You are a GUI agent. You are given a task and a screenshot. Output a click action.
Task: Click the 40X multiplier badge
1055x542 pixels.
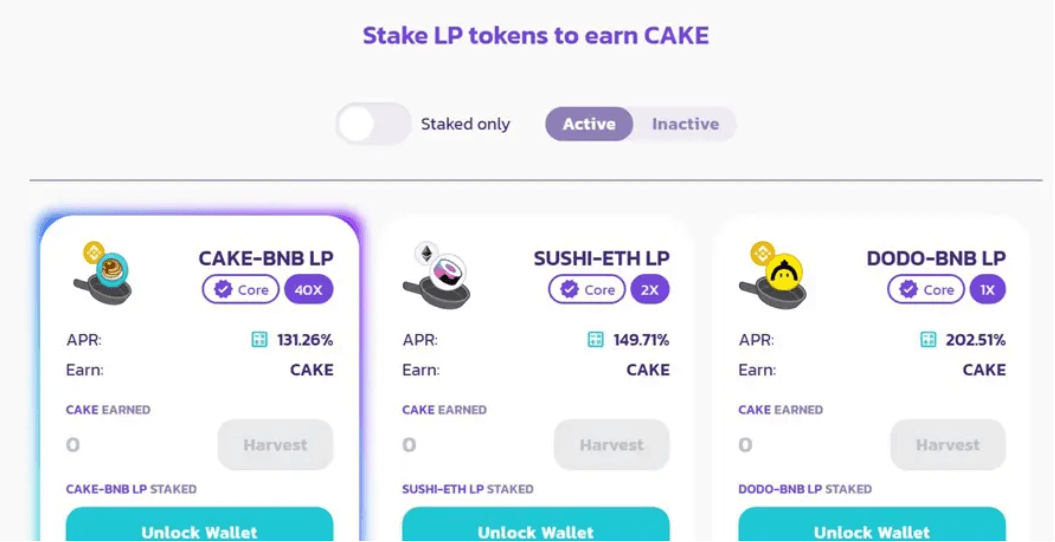pyautogui.click(x=309, y=290)
